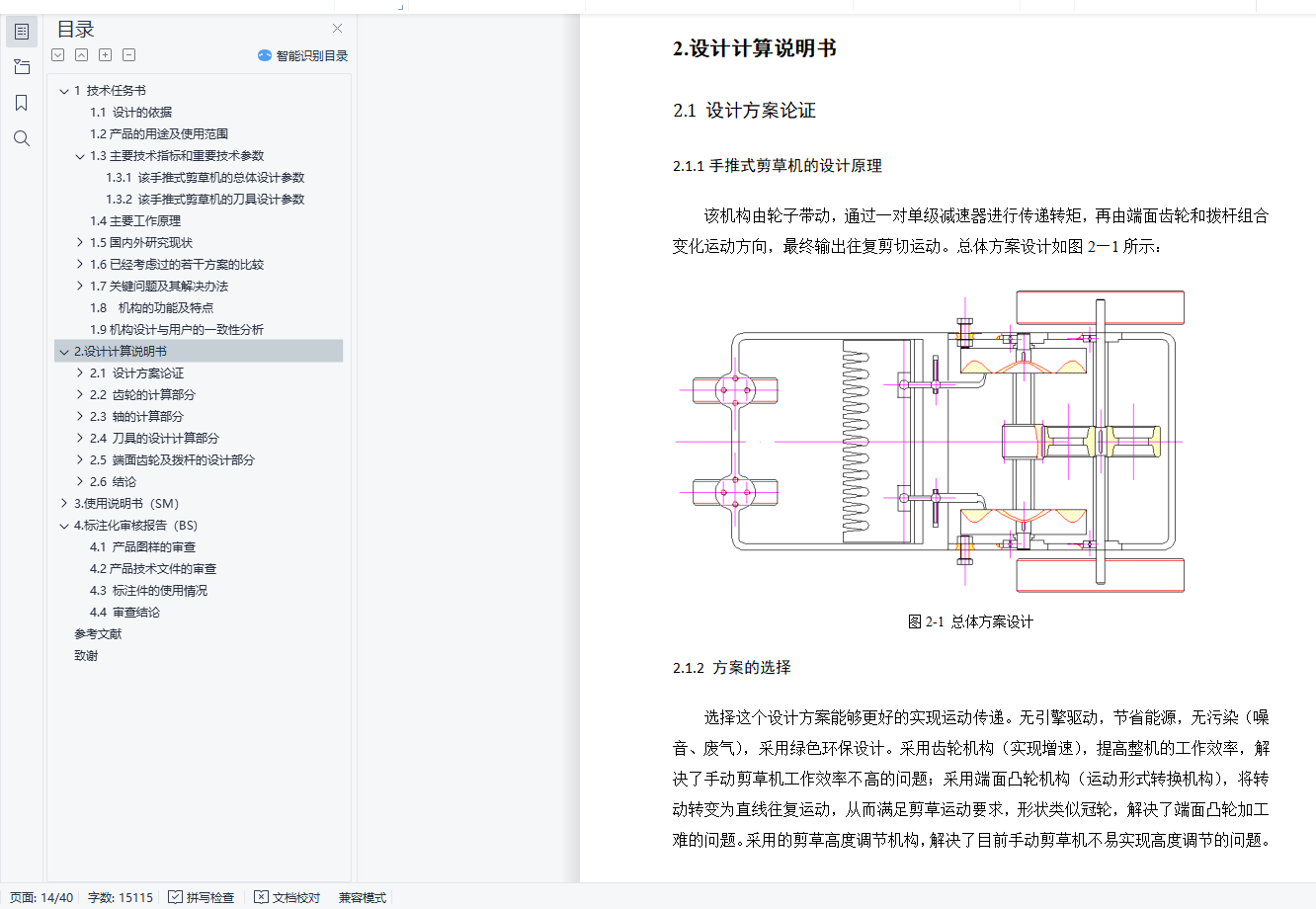Go to '1.8 机构的功能及特点' in outline

[151, 308]
